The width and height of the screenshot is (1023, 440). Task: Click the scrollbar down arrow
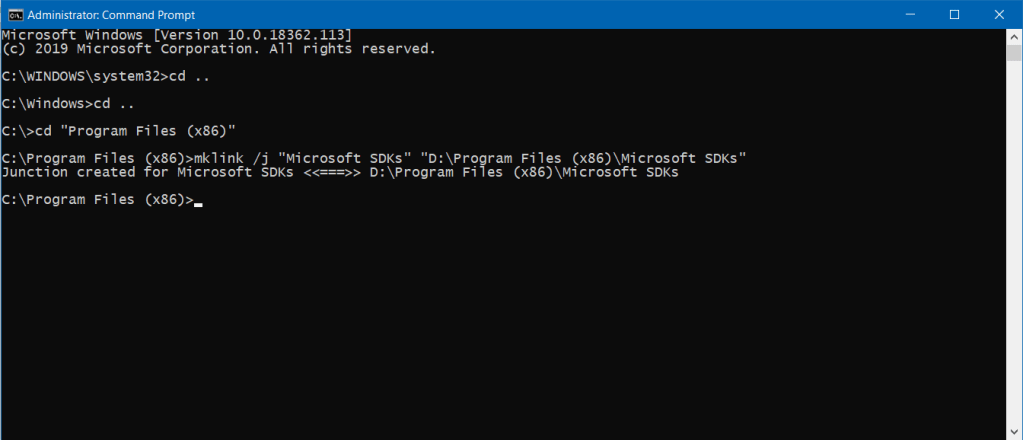1013,430
